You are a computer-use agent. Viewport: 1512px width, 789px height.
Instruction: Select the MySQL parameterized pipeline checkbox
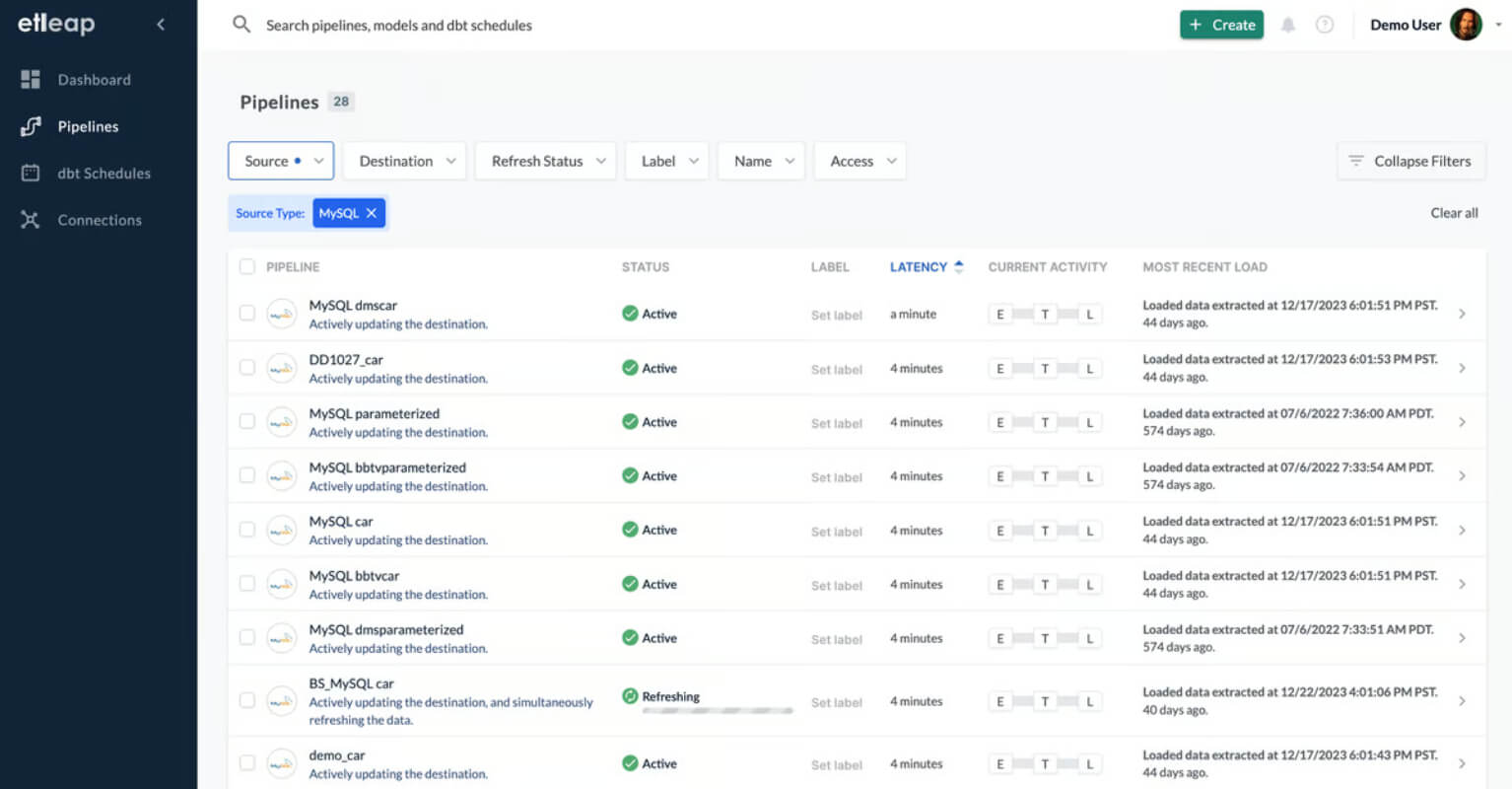coord(247,422)
